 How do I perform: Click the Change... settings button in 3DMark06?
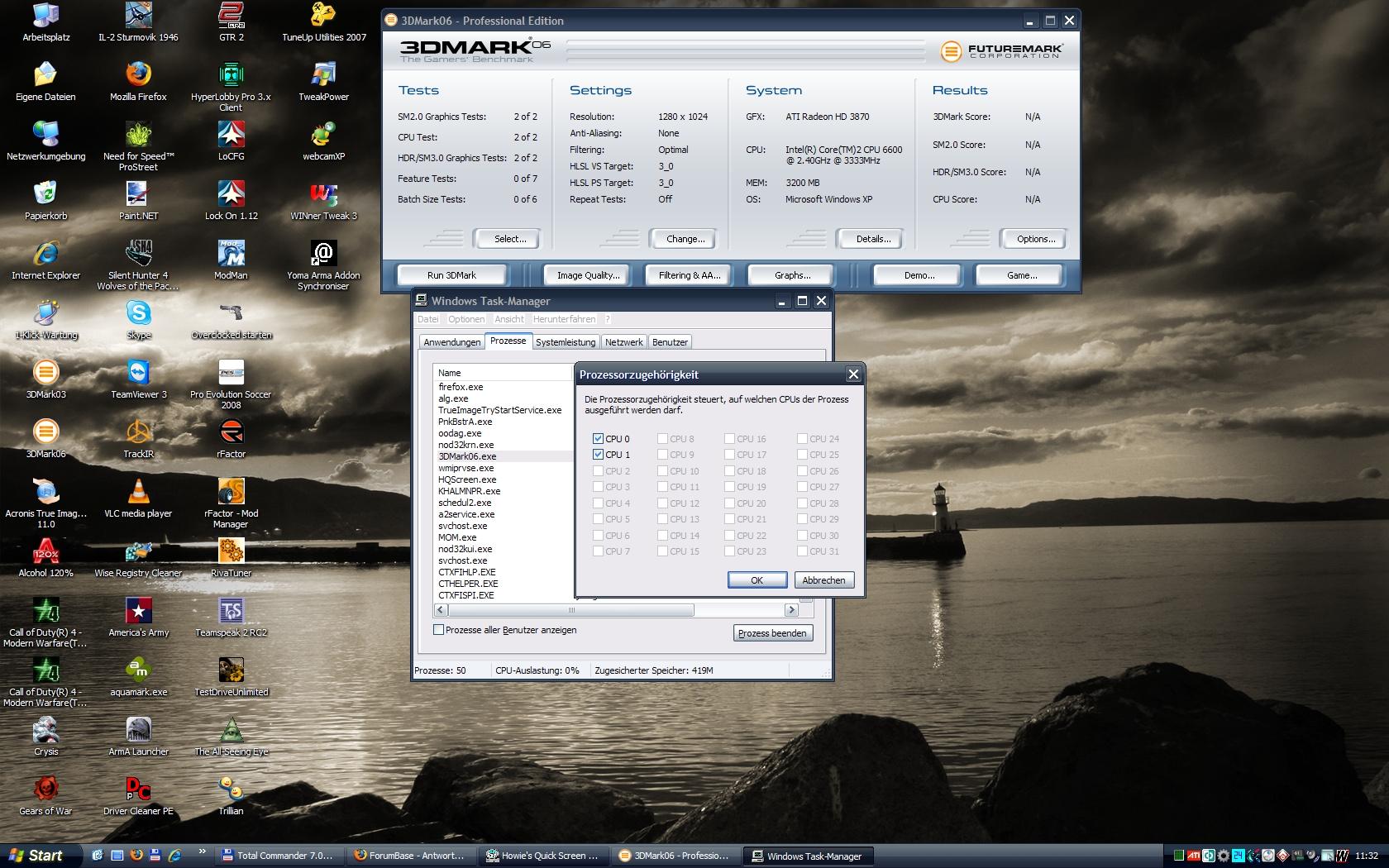pos(685,239)
